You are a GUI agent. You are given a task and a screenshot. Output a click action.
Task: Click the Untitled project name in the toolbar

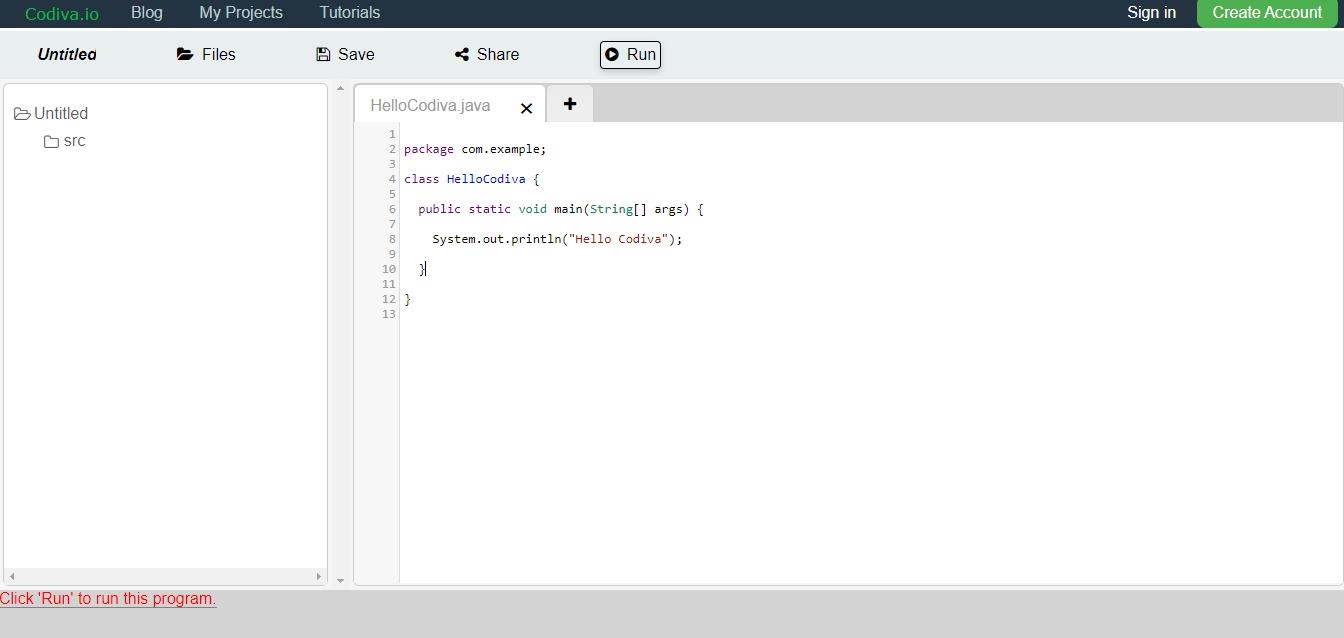(67, 55)
